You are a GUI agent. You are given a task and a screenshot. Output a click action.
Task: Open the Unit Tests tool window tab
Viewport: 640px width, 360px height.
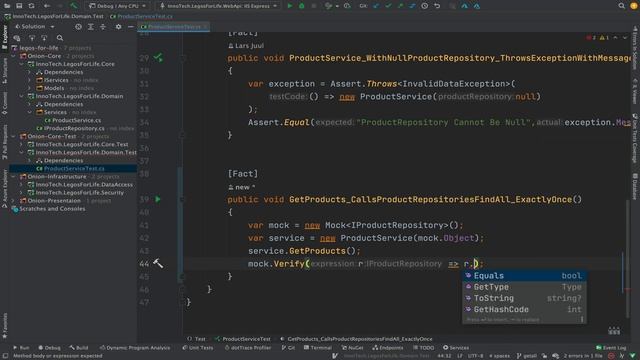point(198,348)
